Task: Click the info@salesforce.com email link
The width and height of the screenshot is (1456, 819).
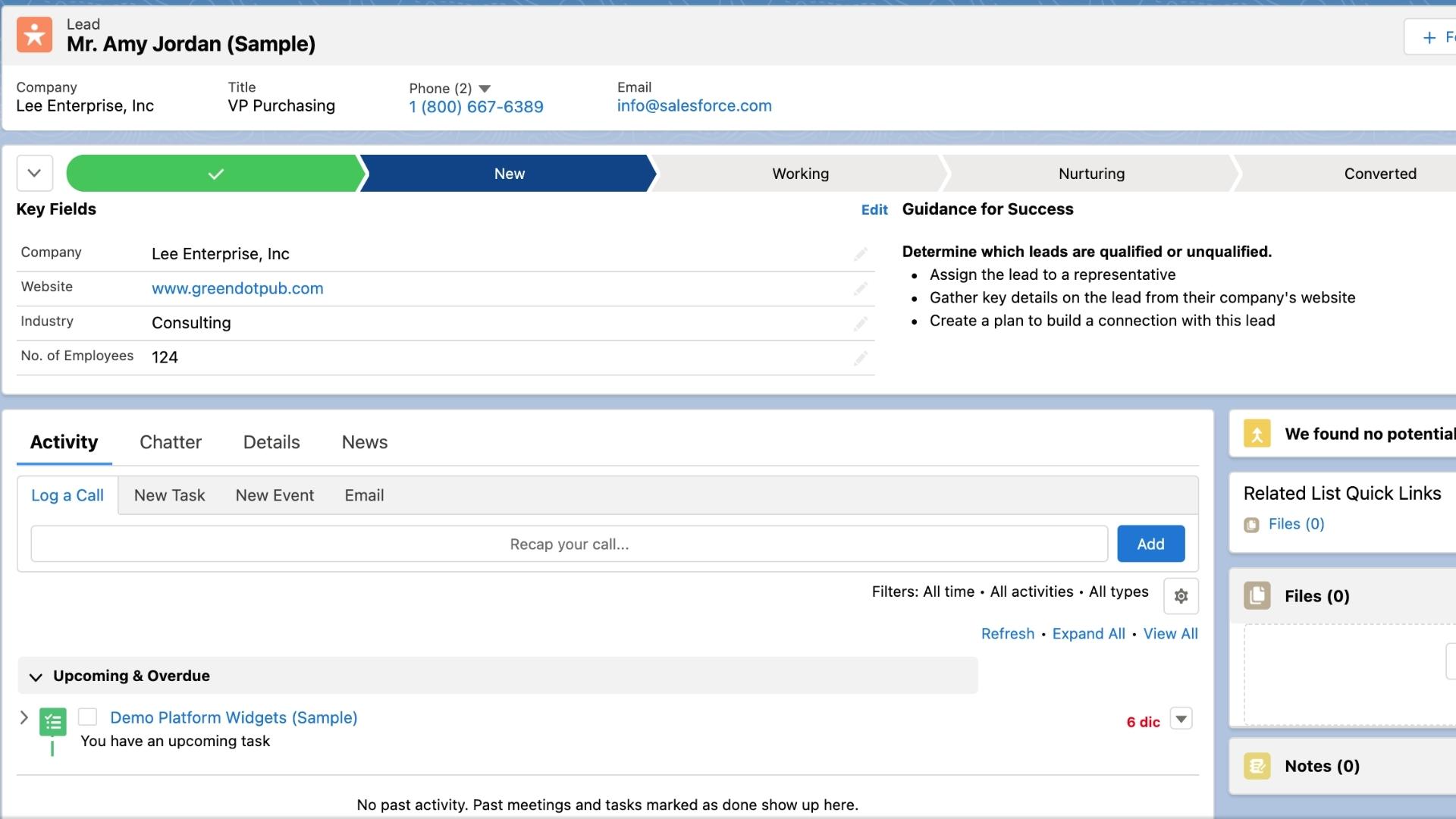Action: pyautogui.click(x=694, y=106)
